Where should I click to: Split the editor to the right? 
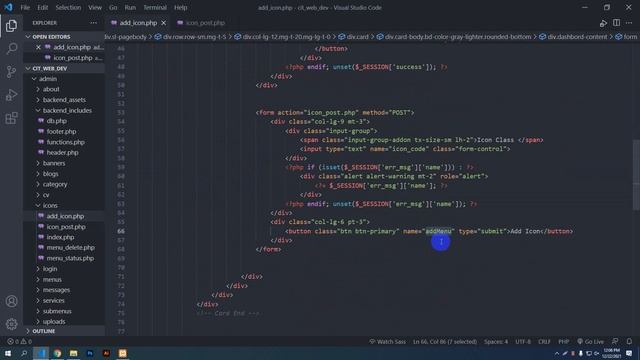point(616,23)
